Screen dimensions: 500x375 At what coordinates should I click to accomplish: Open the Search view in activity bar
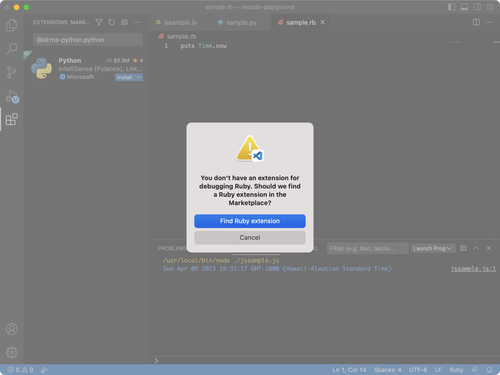[x=12, y=48]
